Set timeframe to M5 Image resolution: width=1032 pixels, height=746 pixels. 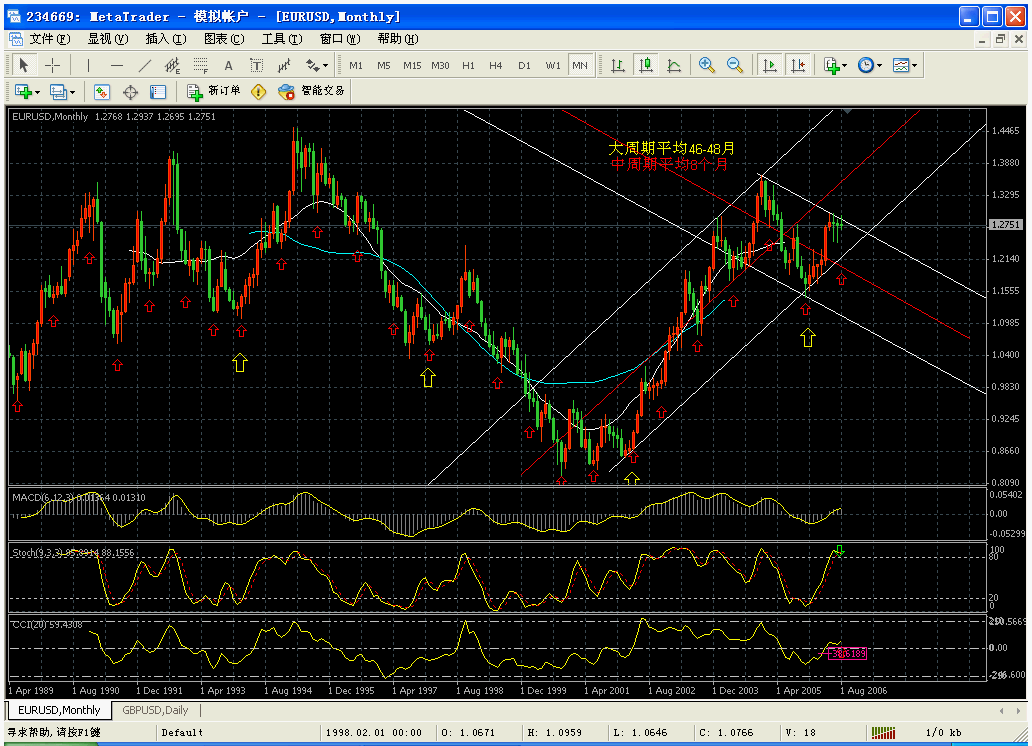384,65
